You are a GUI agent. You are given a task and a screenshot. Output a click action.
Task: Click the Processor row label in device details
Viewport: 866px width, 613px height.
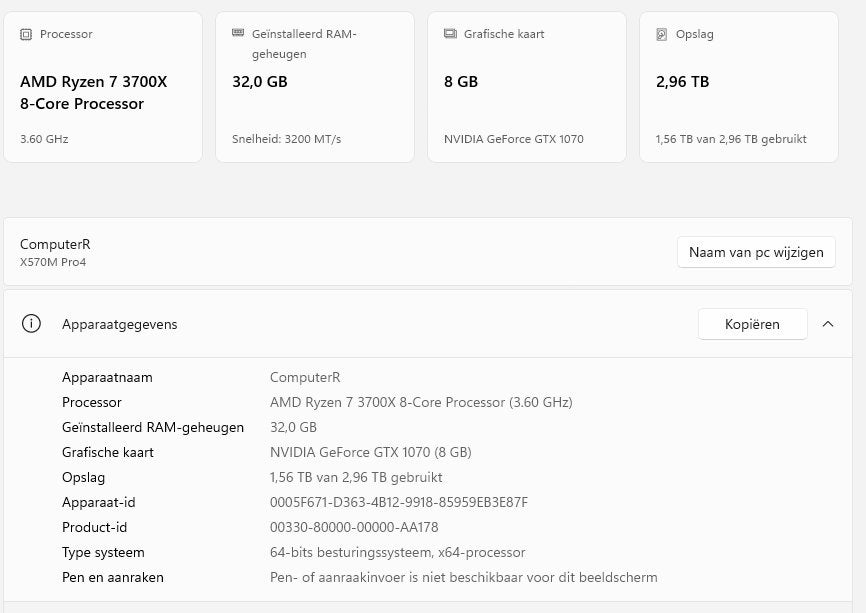point(92,403)
